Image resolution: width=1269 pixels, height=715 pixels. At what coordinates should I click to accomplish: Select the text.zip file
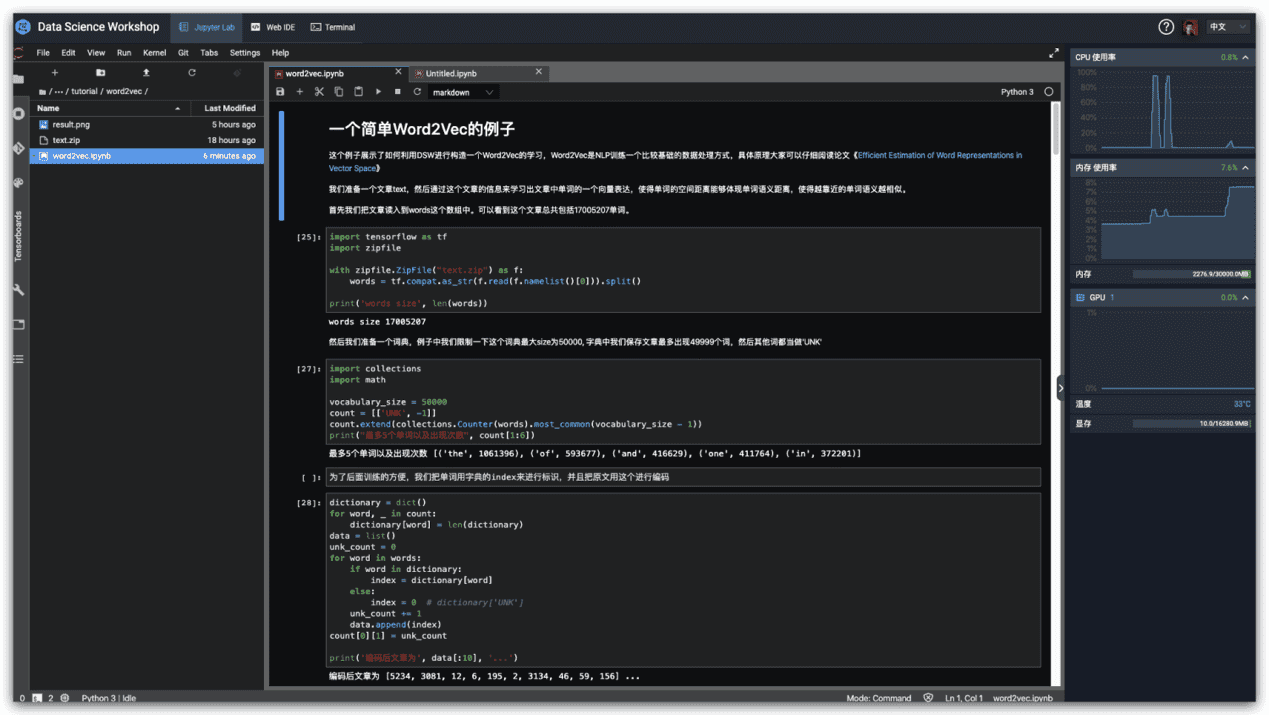(x=66, y=140)
